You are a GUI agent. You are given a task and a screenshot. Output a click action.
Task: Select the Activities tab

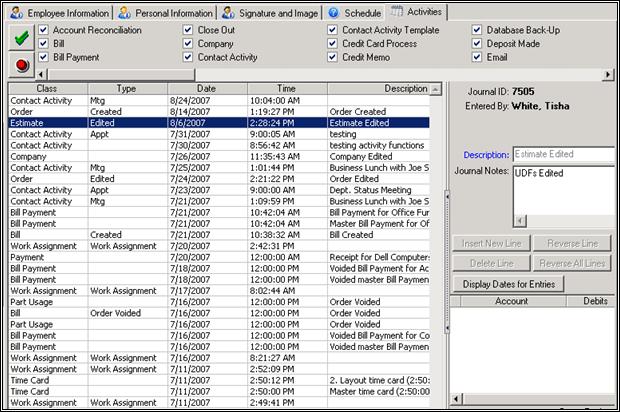tap(416, 12)
